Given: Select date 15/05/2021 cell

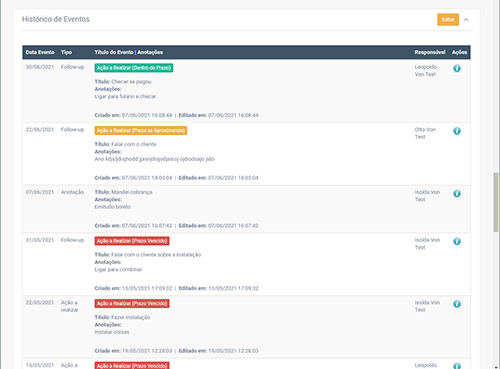Looking at the screenshot, I should point(40,365).
